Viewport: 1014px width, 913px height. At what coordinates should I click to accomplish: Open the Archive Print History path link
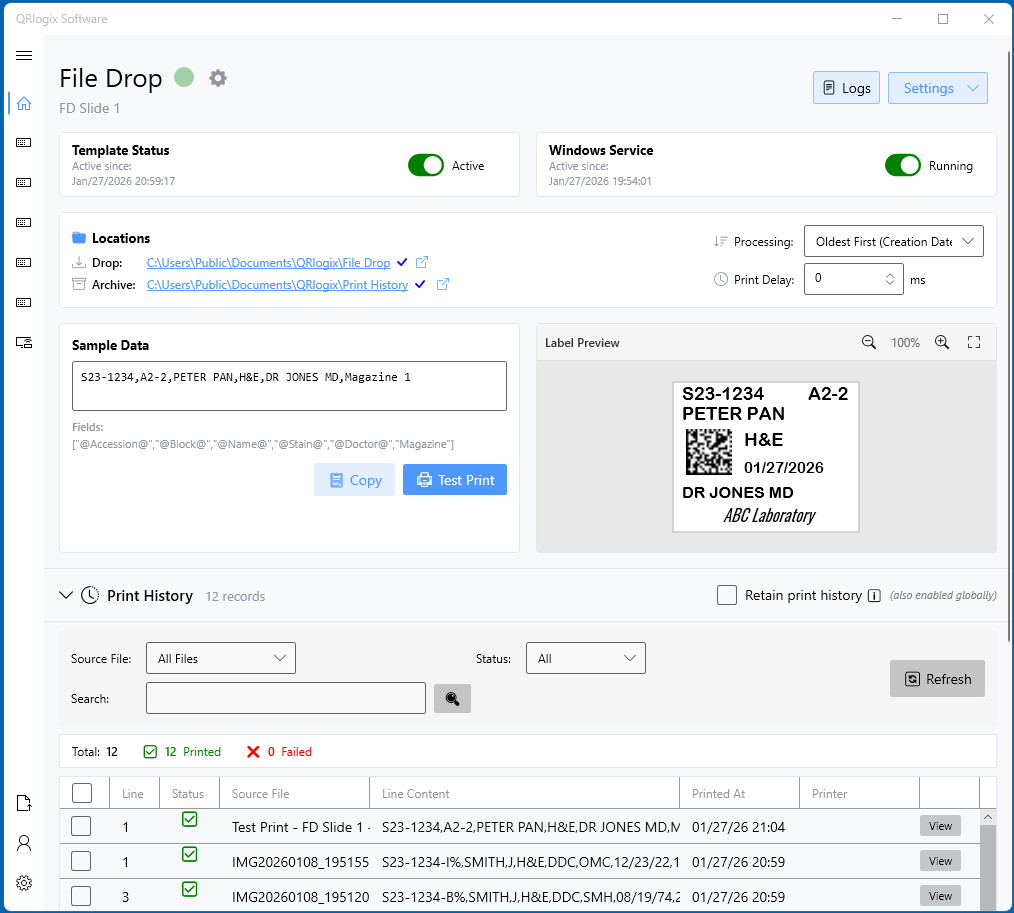tap(277, 285)
